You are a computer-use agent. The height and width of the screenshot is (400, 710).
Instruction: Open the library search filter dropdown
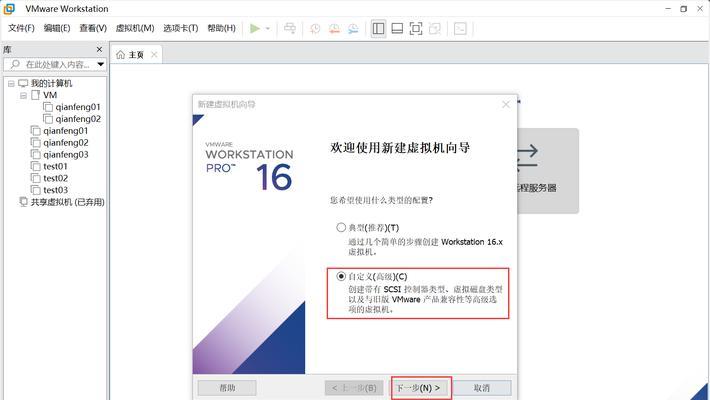[x=101, y=64]
